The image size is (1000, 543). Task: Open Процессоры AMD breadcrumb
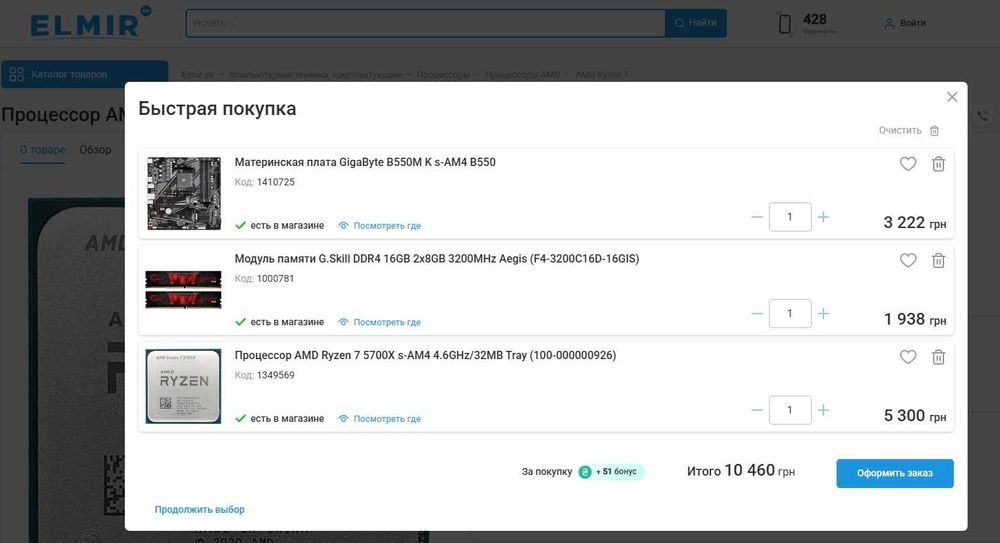tap(522, 75)
